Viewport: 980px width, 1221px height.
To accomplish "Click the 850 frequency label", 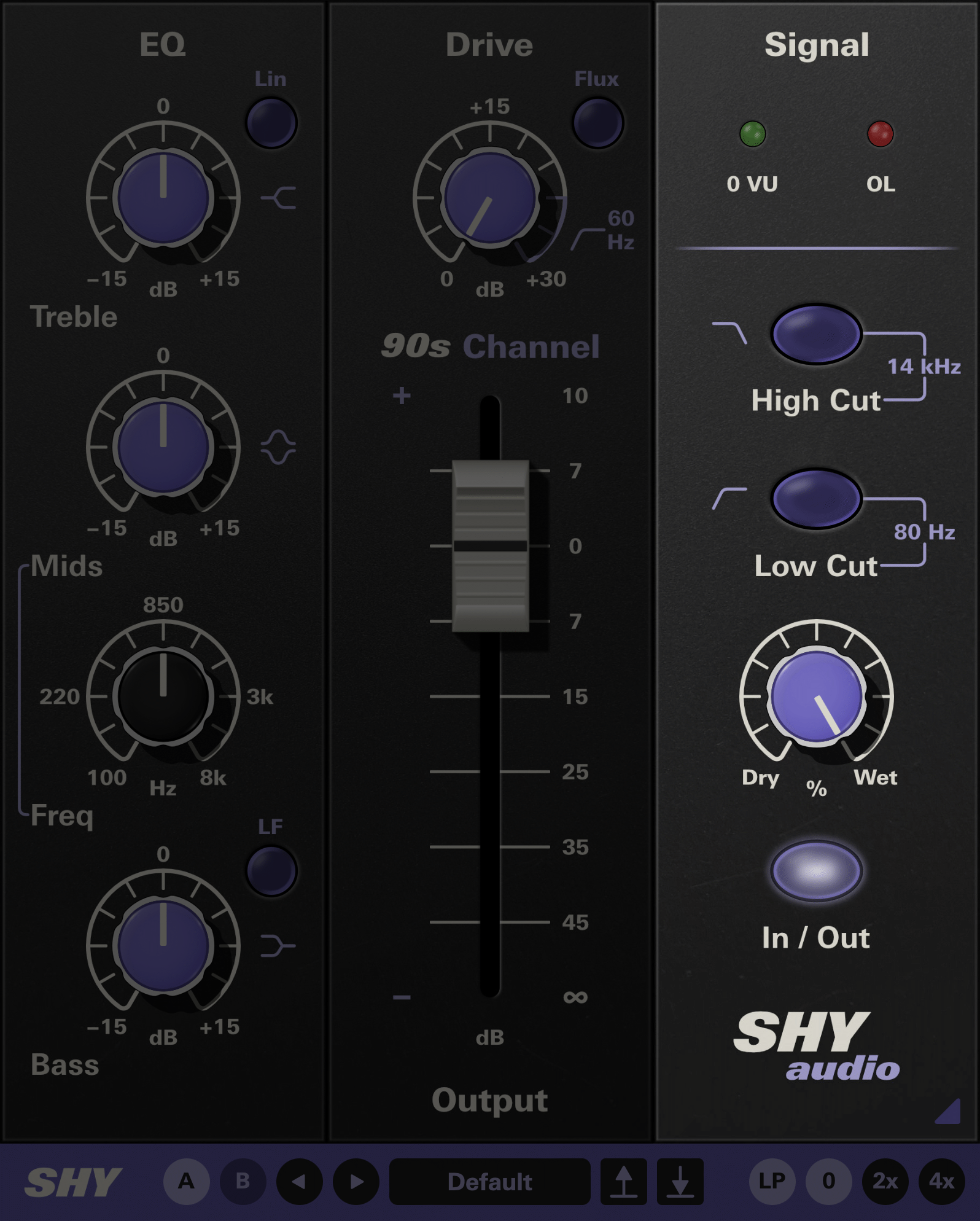I will (x=163, y=605).
